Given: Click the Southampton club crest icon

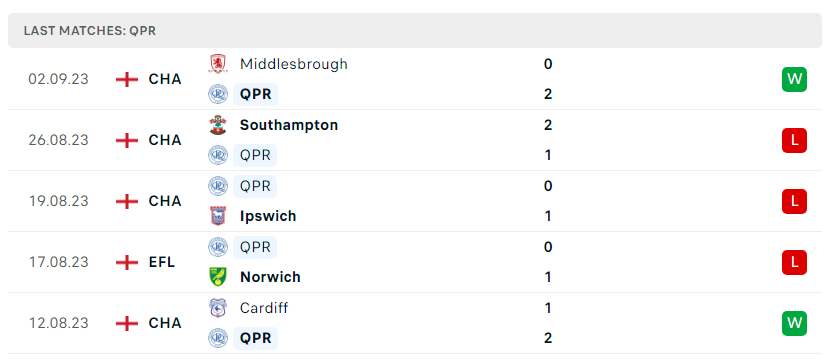Looking at the screenshot, I should coord(218,125).
